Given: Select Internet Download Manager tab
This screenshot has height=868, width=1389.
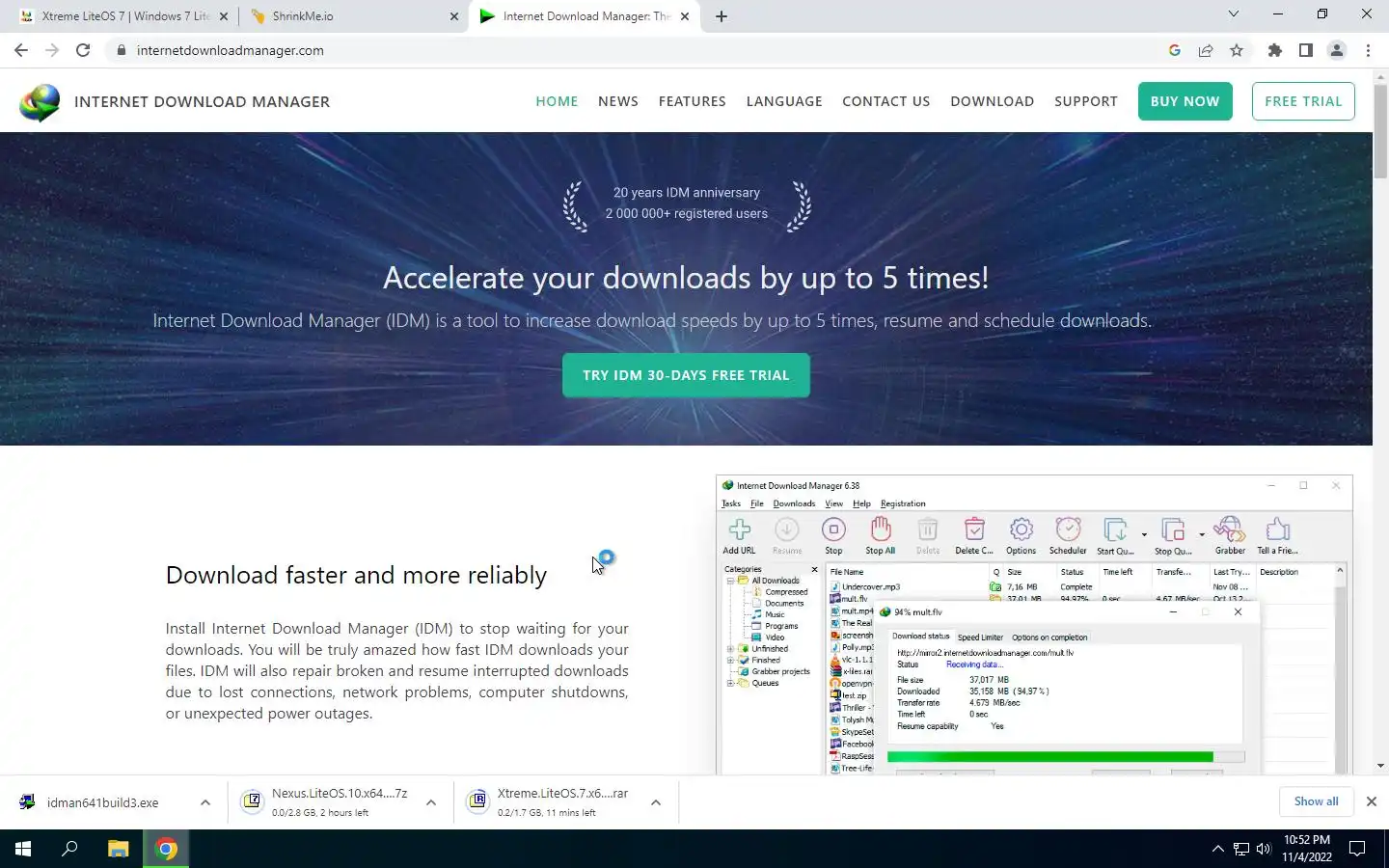Looking at the screenshot, I should click(585, 16).
